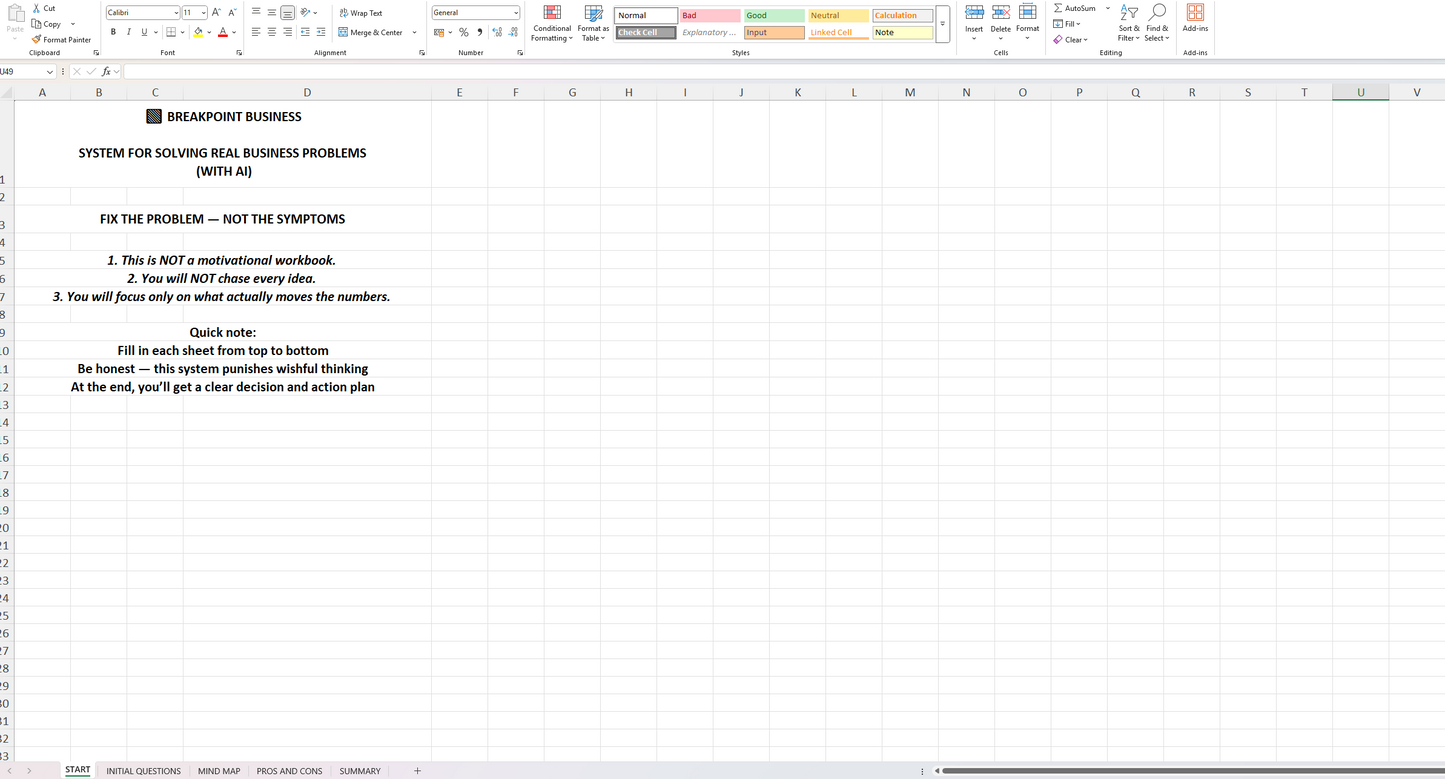Toggle Wrap Text for the cell

(360, 13)
